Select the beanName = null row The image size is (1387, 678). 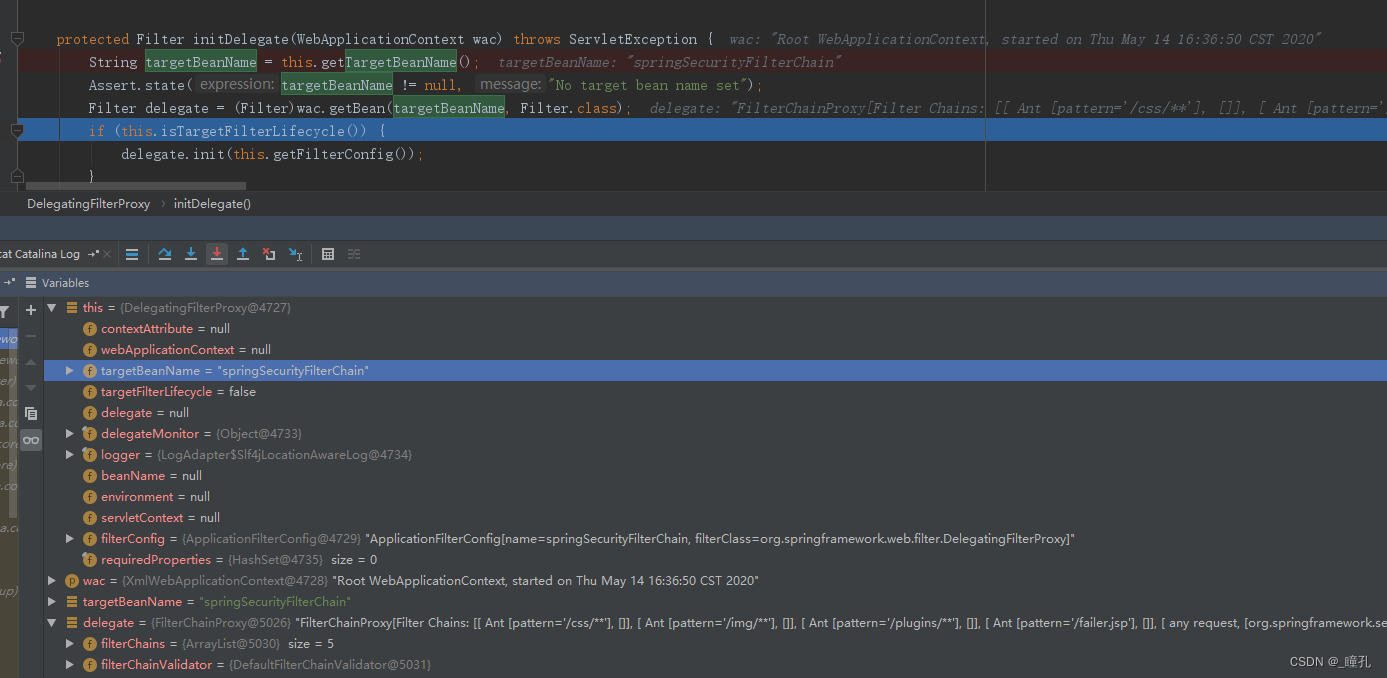click(x=715, y=476)
